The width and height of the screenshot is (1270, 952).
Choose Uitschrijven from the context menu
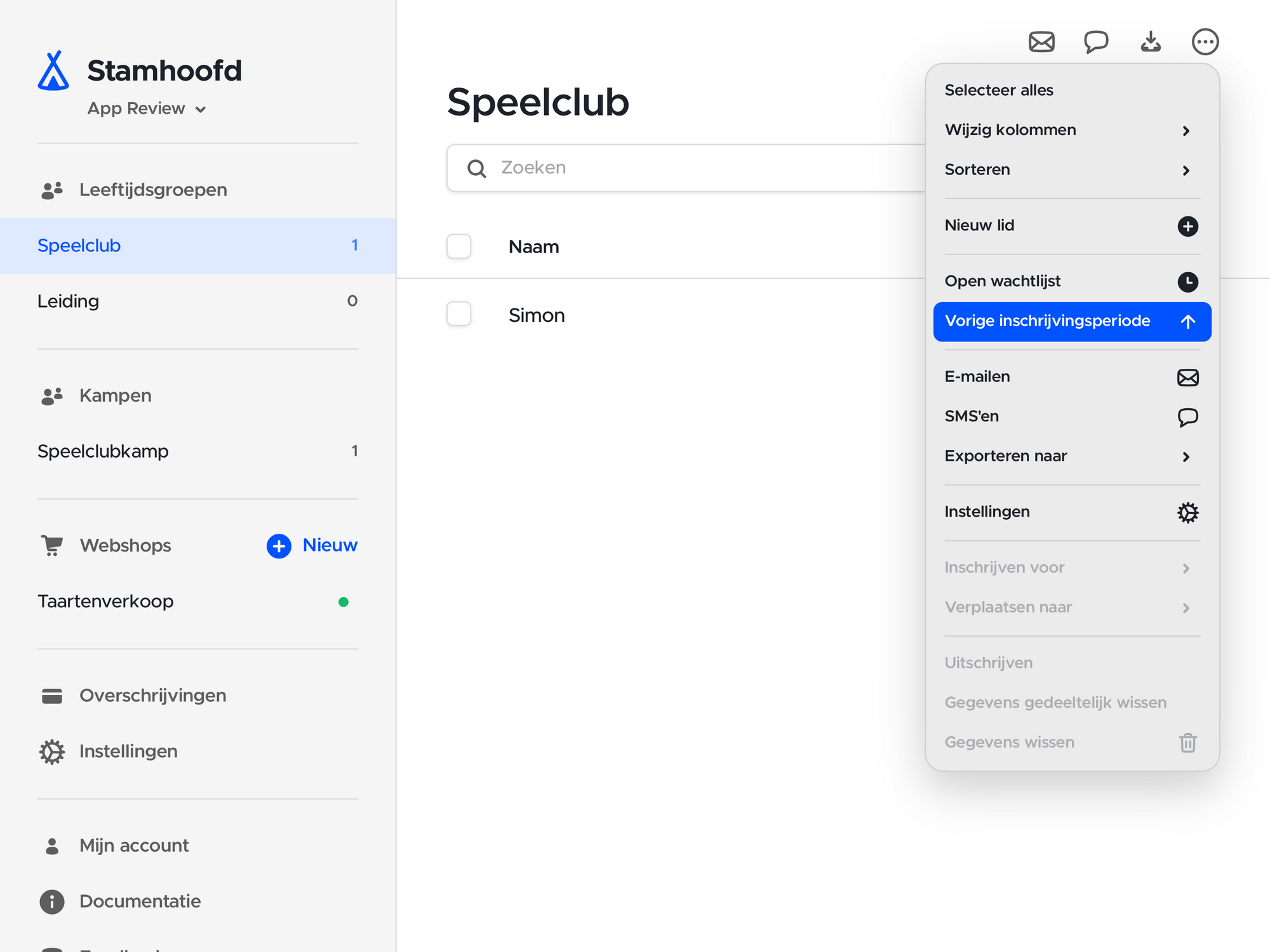(x=1072, y=663)
